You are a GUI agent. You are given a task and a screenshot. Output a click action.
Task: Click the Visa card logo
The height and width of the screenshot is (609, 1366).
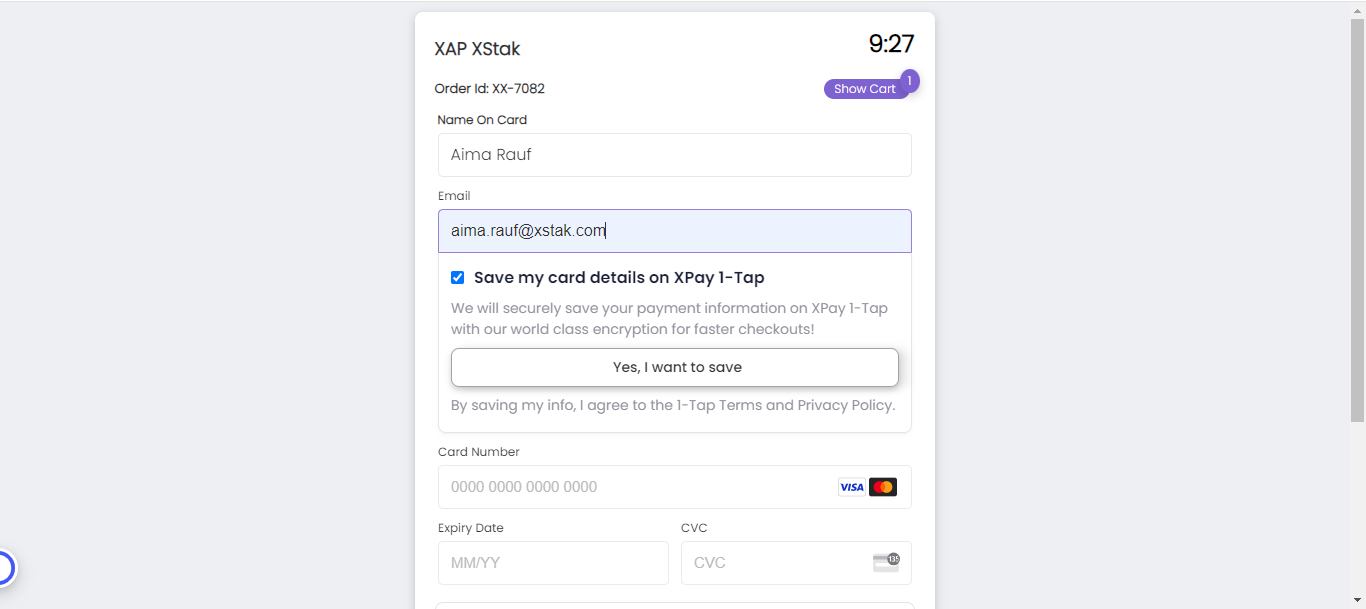pos(851,487)
